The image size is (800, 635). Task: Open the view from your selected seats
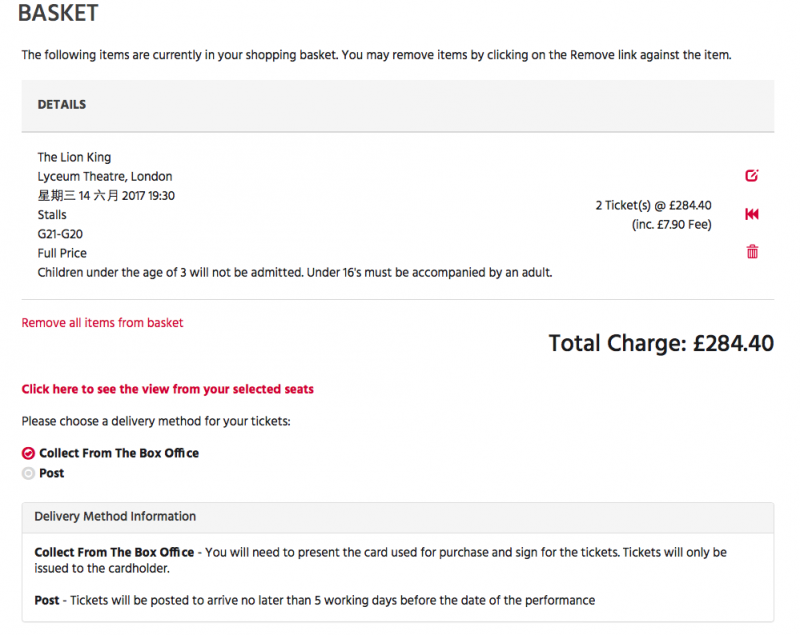pyautogui.click(x=167, y=389)
